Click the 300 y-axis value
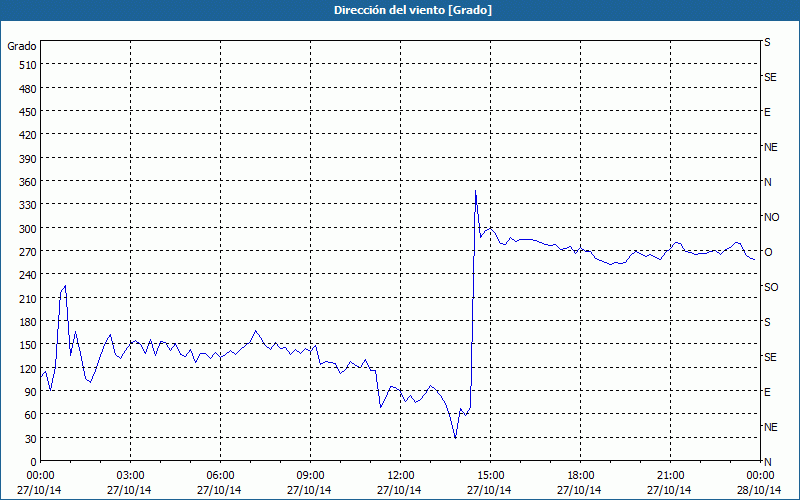 pyautogui.click(x=28, y=229)
